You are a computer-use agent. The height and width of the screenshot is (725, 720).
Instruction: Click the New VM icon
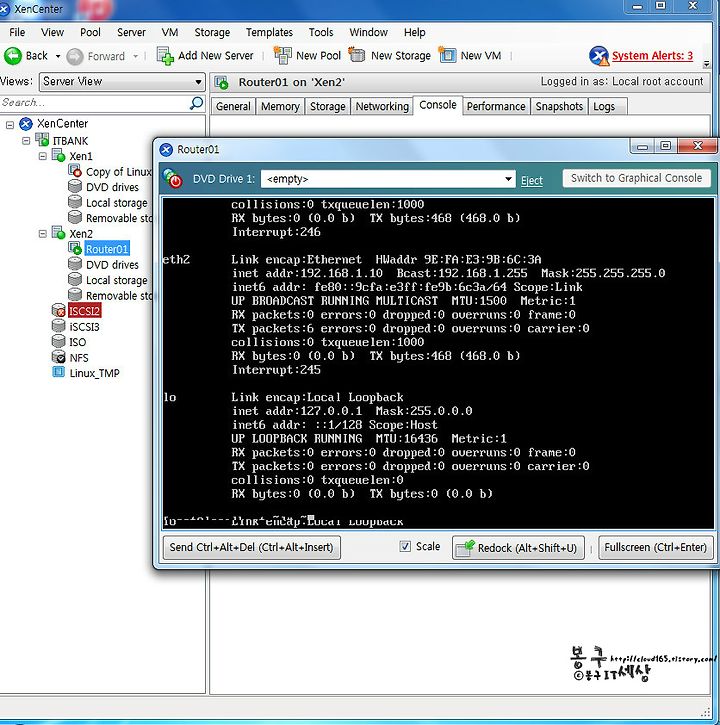click(447, 55)
